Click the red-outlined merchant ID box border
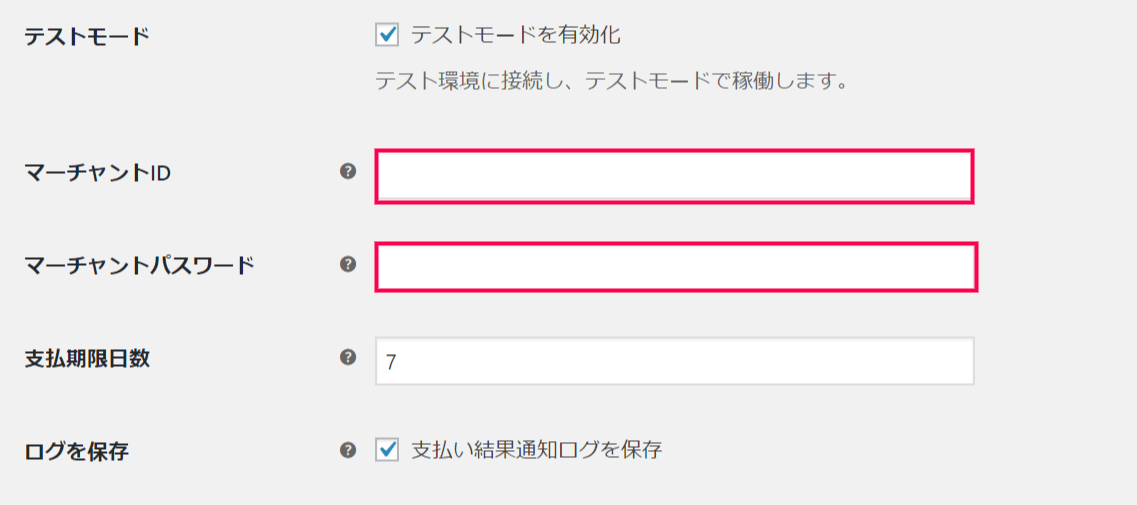 point(674,151)
